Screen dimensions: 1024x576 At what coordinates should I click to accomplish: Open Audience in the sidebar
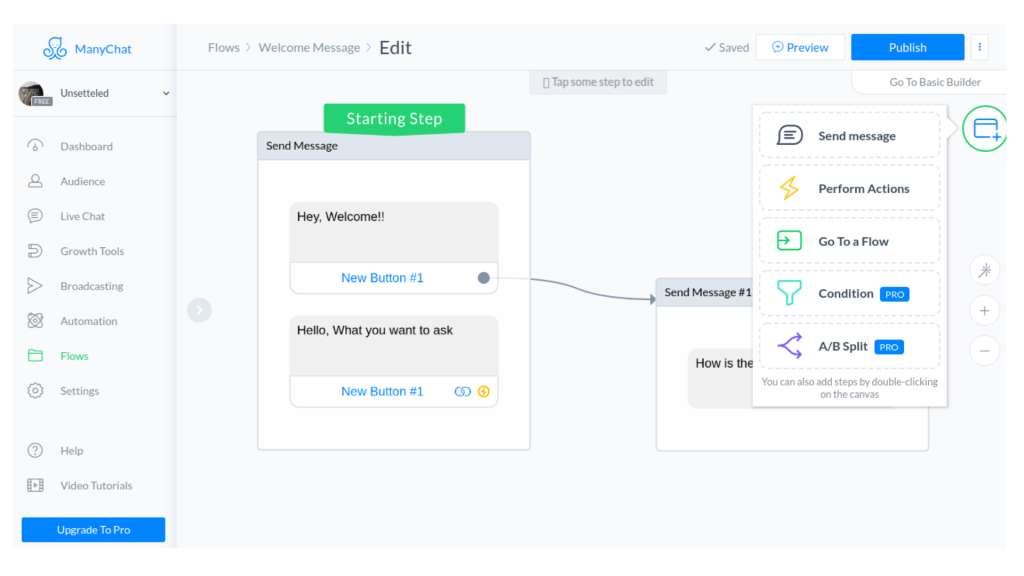tap(82, 181)
